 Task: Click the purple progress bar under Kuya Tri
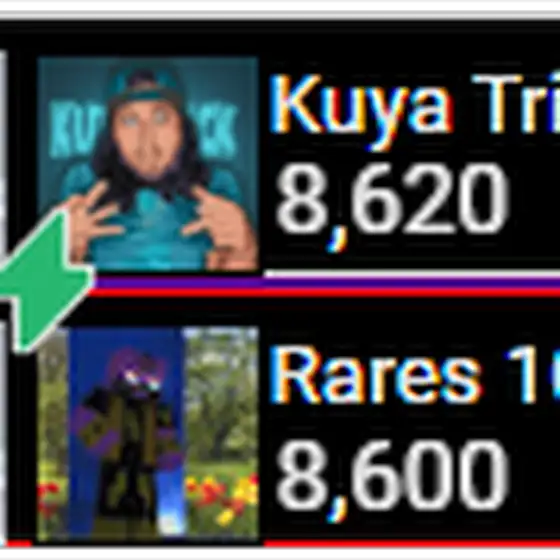(327, 282)
